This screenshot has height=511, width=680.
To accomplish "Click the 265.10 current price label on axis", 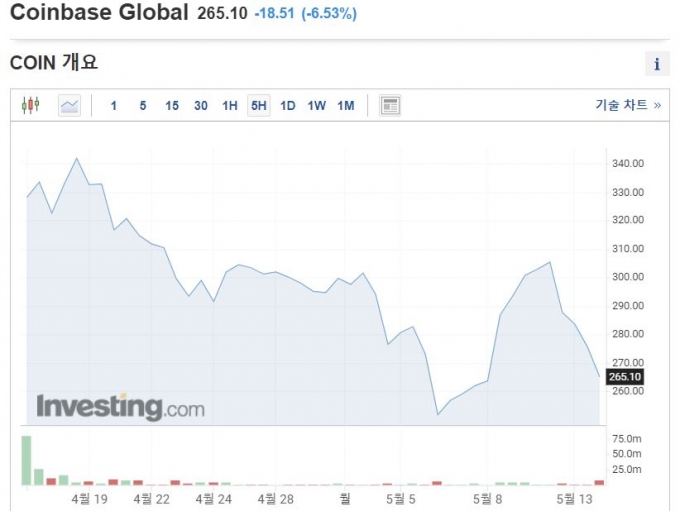I will 624,377.
